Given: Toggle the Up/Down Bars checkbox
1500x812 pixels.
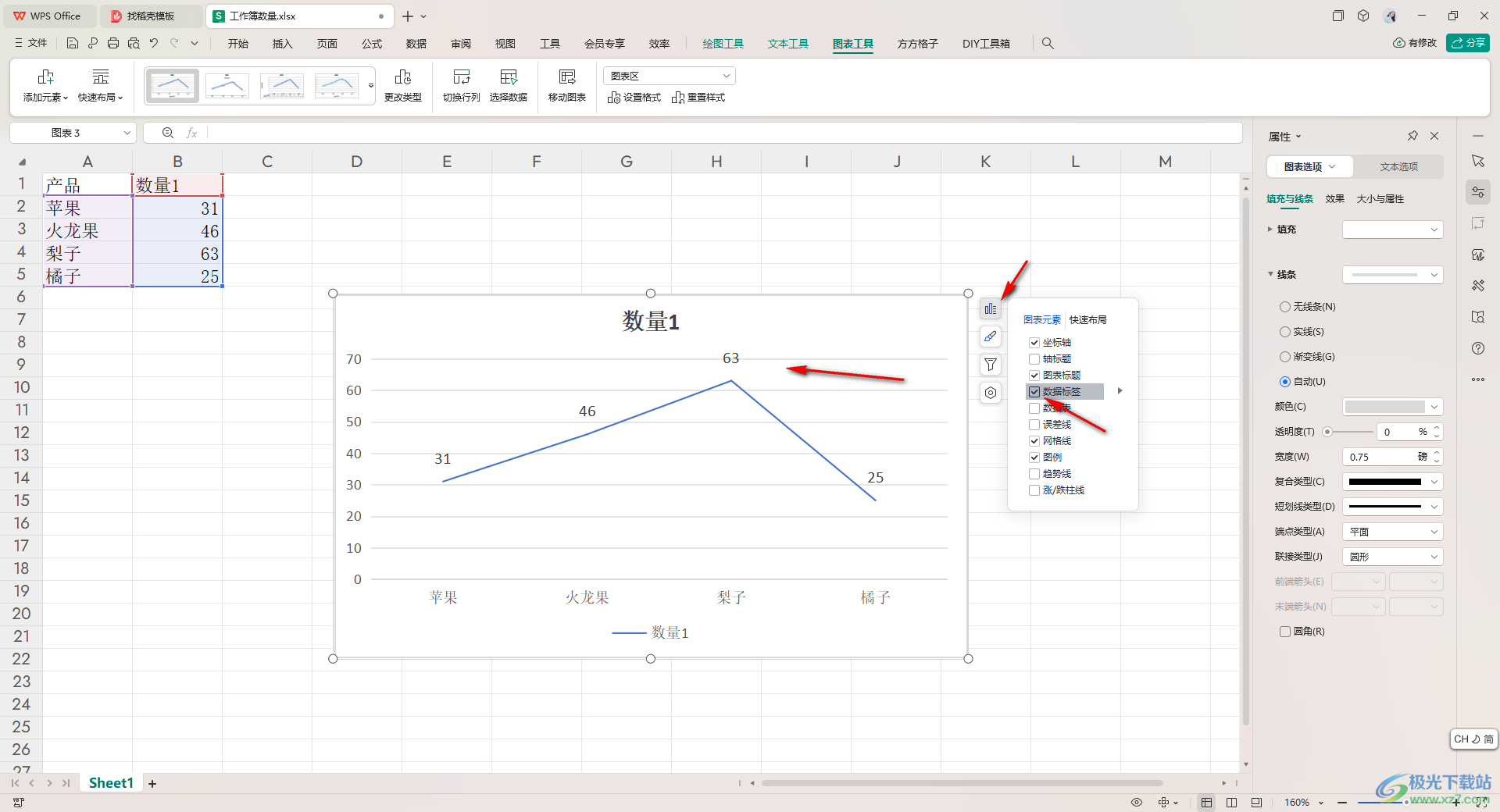Looking at the screenshot, I should pyautogui.click(x=1034, y=490).
